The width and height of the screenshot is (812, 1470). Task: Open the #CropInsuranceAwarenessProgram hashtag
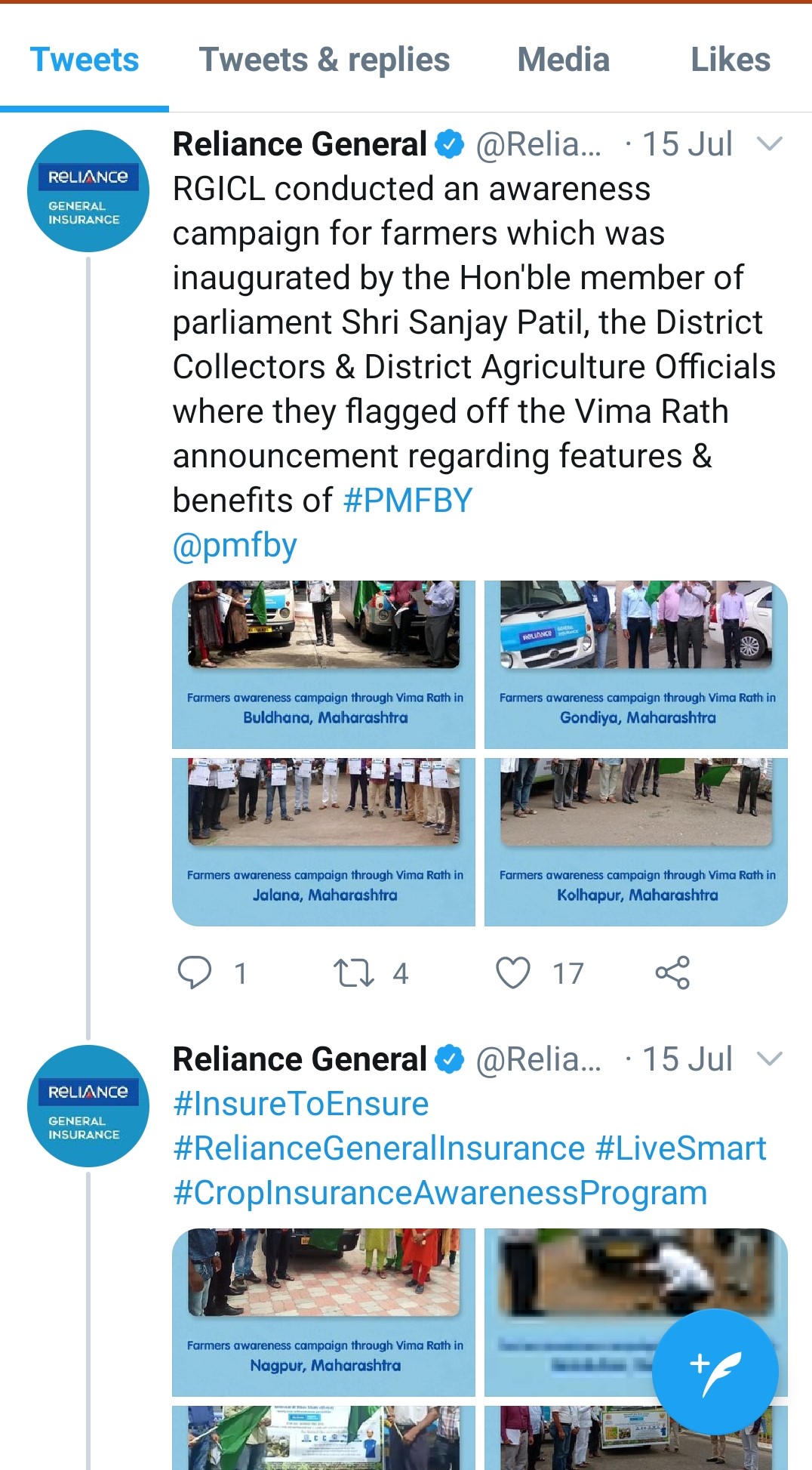pyautogui.click(x=440, y=1193)
